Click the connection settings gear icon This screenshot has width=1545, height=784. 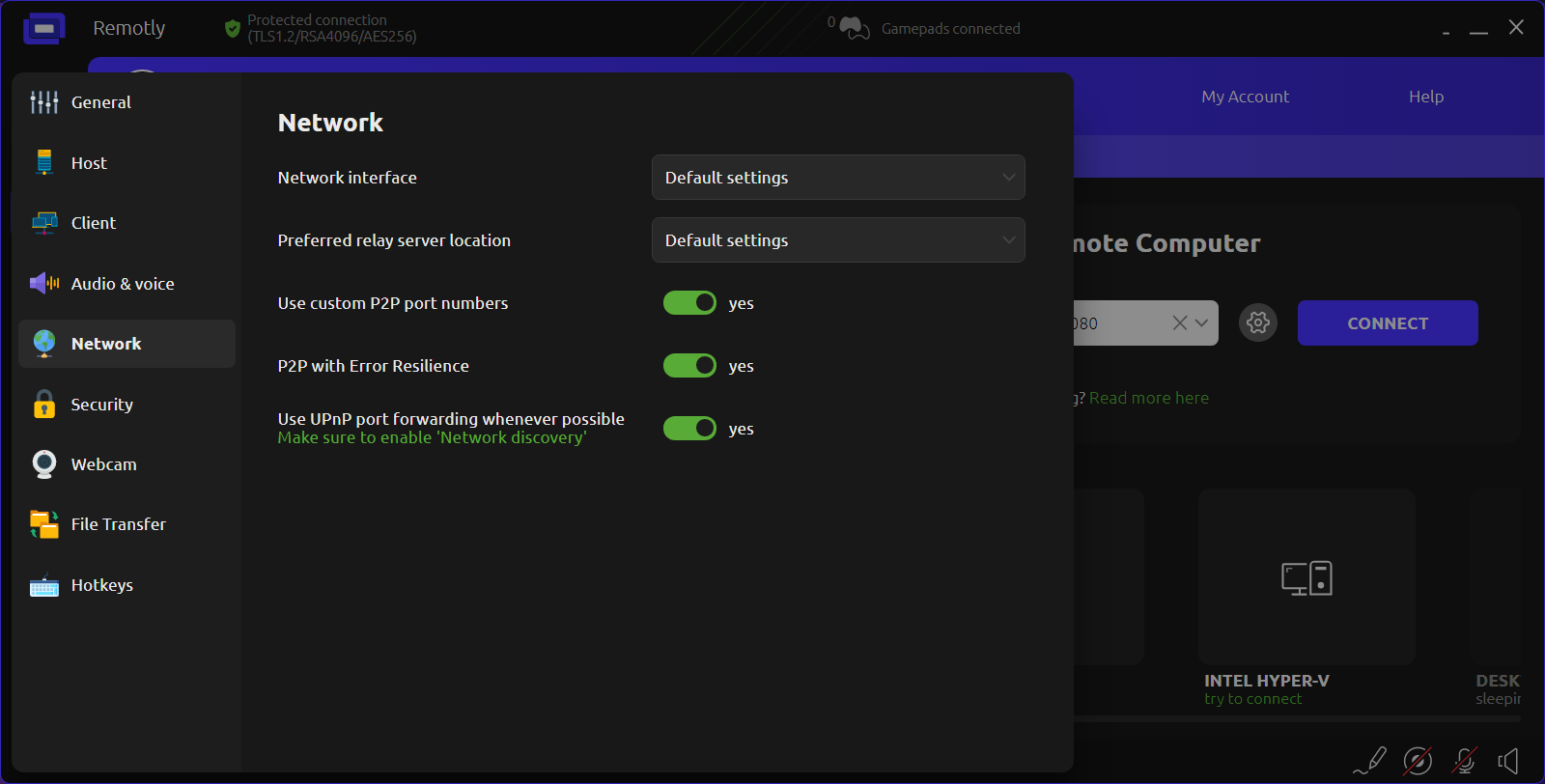[1257, 322]
